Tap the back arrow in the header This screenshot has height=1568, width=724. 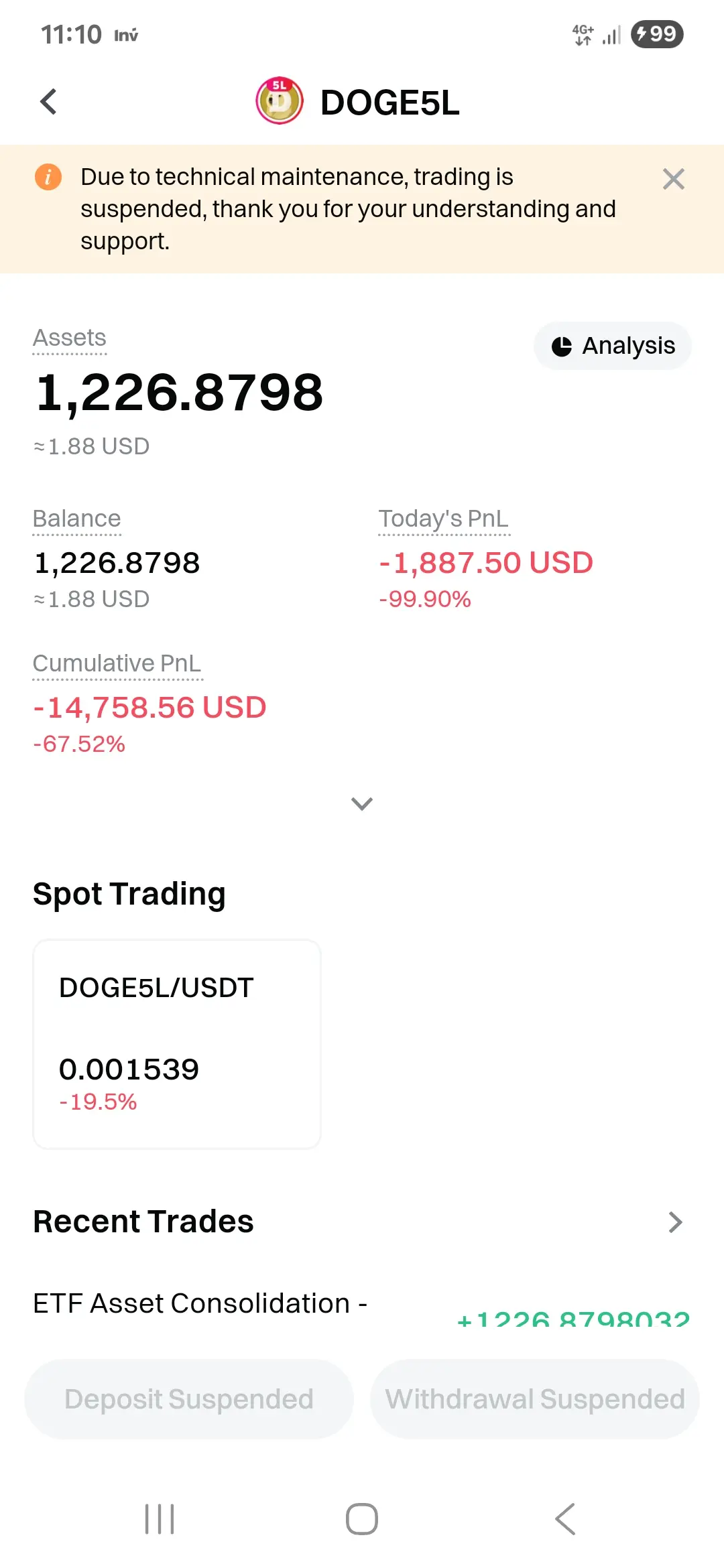48,102
